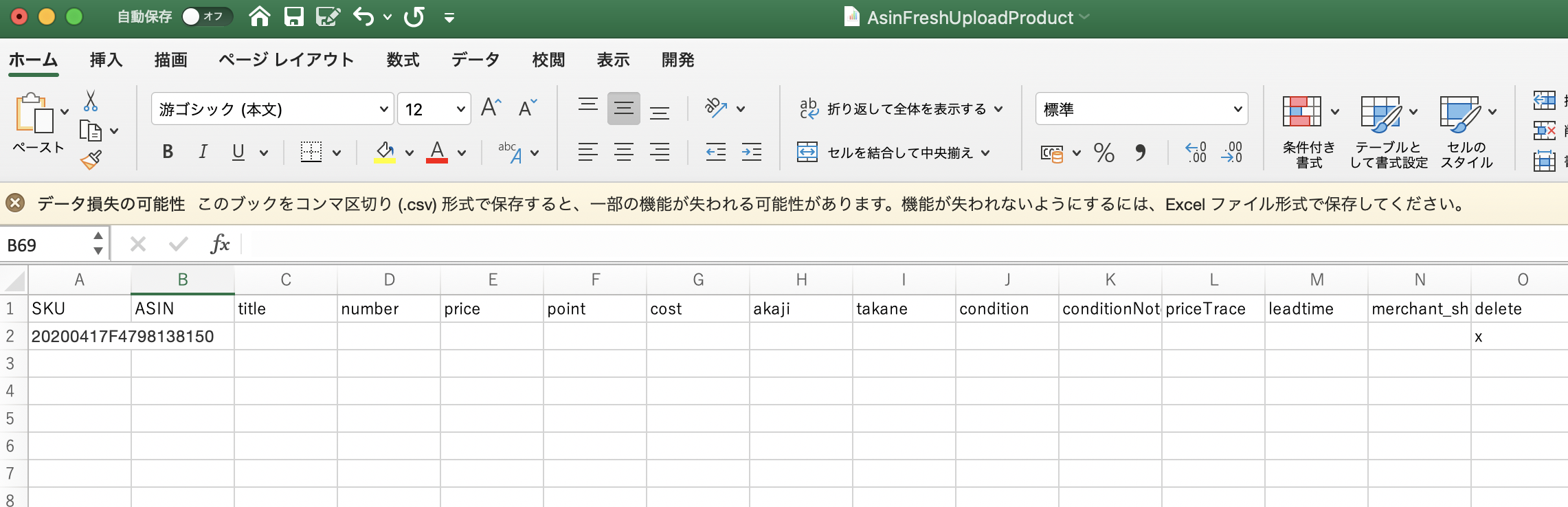Viewport: 1568px width, 507px height.
Task: Click セルのスタイル button
Action: click(1466, 132)
